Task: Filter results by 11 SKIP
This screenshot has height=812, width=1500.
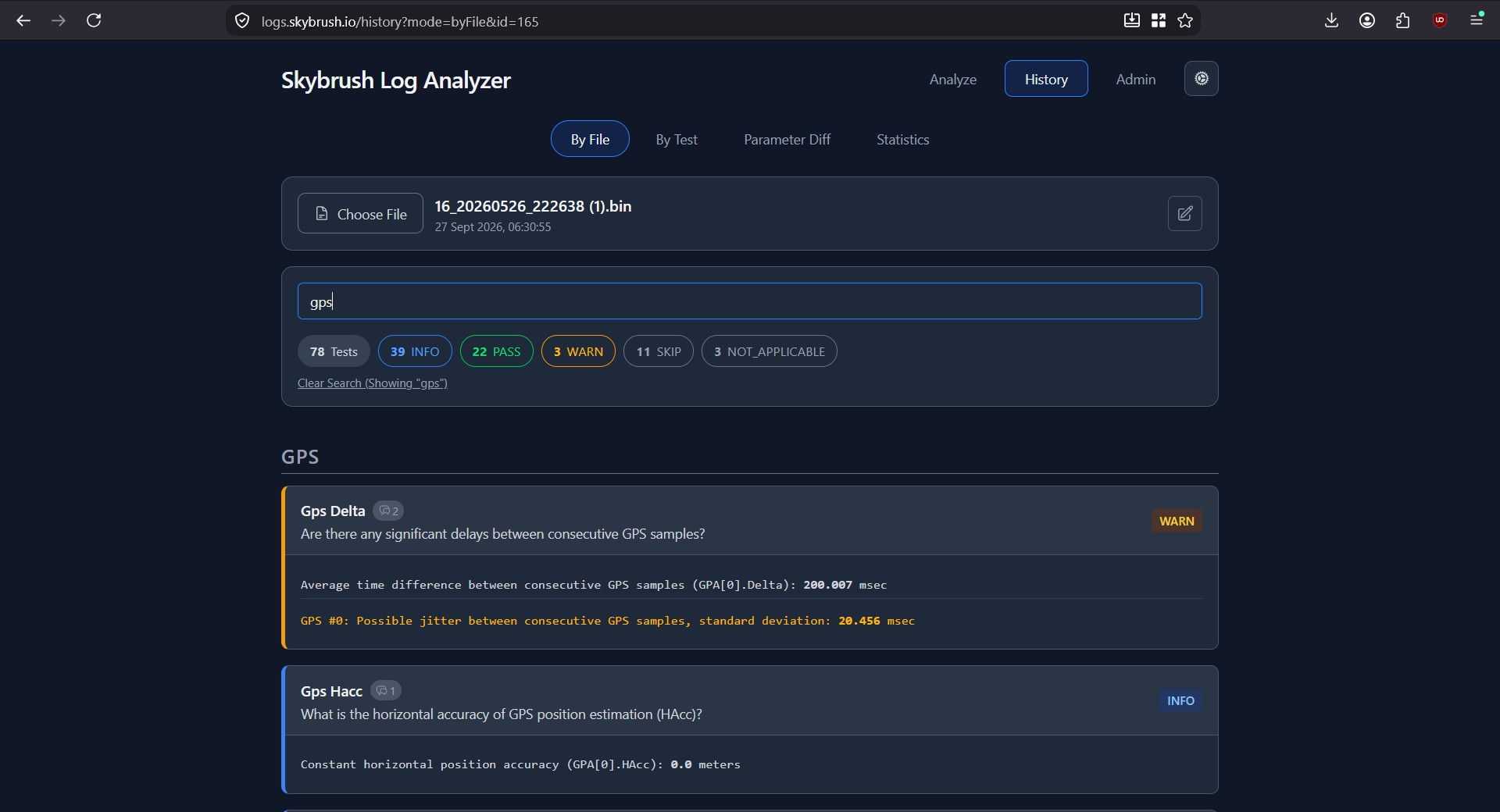Action: (x=658, y=351)
